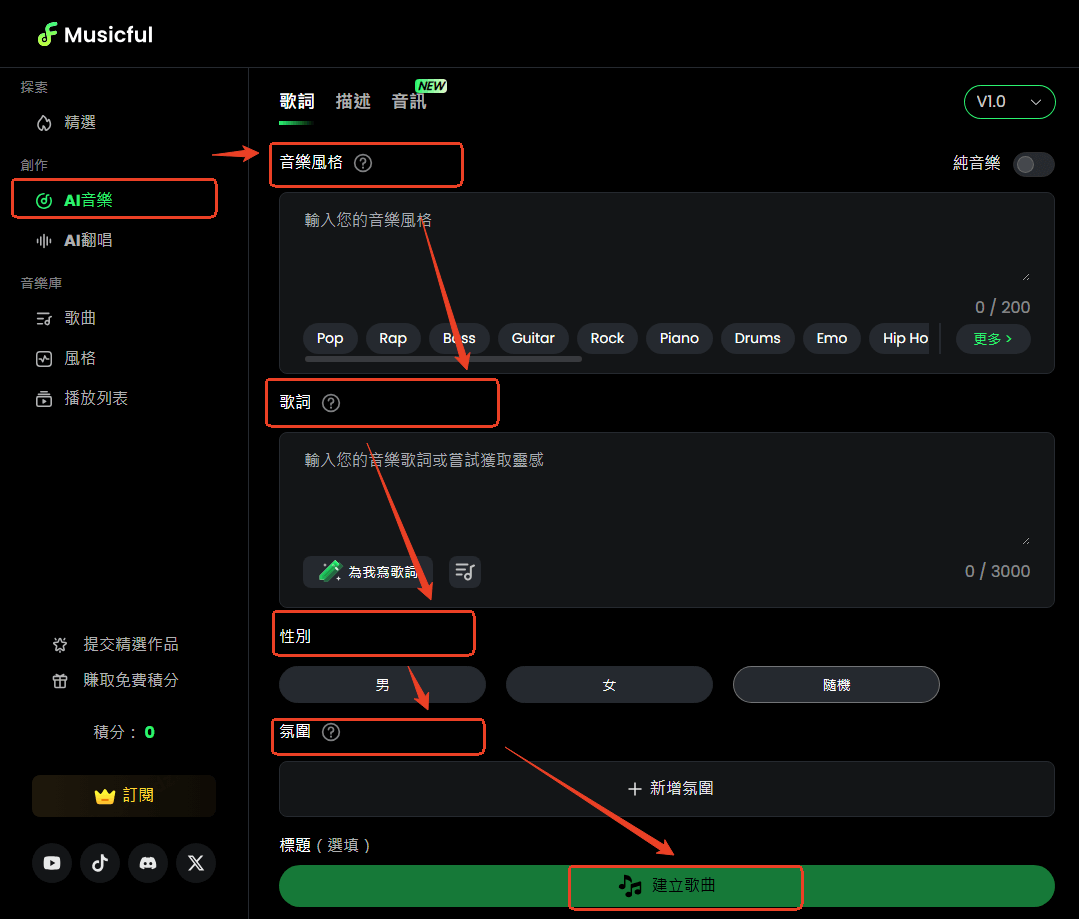Click the help icon beside 歌詞
The height and width of the screenshot is (919, 1079).
[x=331, y=403]
